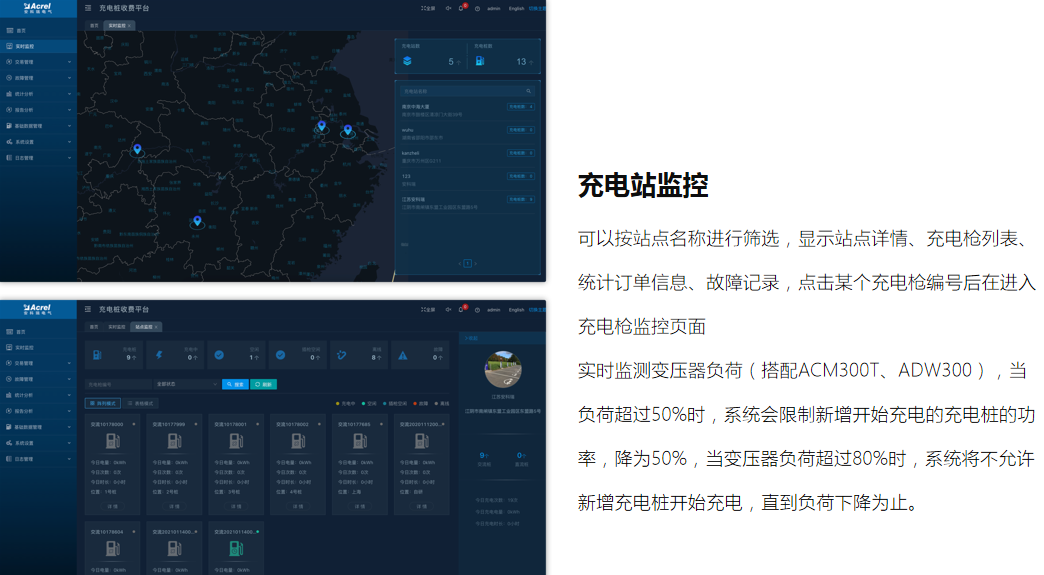This screenshot has width=1044, height=575.
Task: Expand 故障管理 menu in map view sidebar
Action: [x=38, y=78]
